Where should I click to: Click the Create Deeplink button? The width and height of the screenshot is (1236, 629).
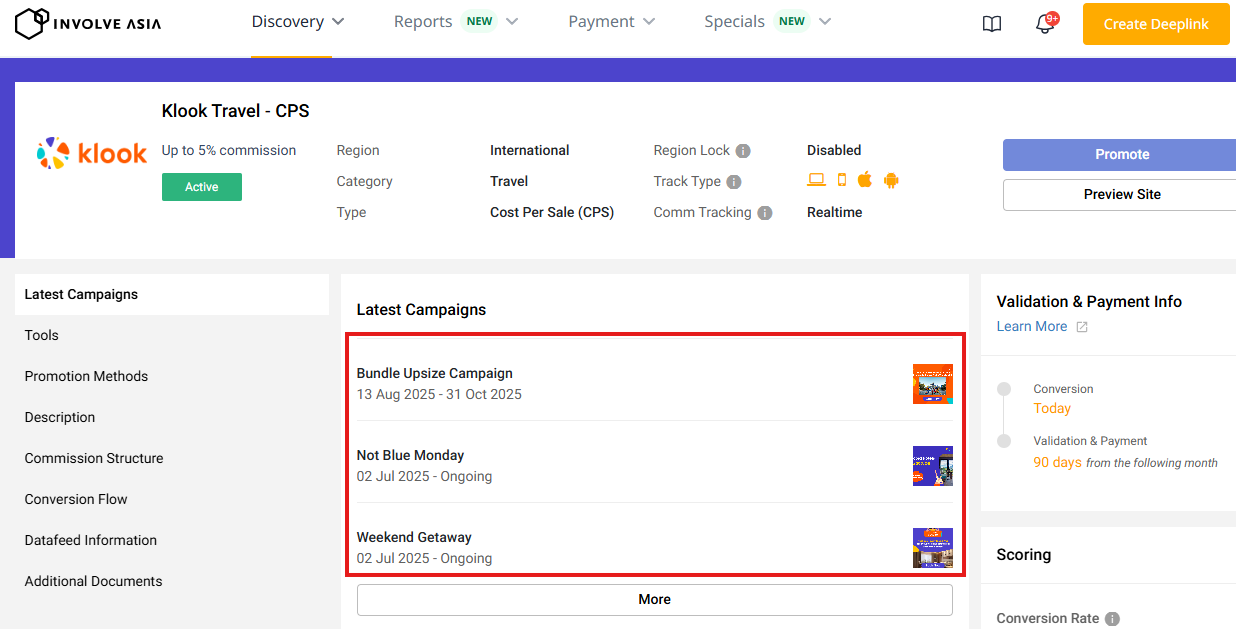click(1156, 24)
